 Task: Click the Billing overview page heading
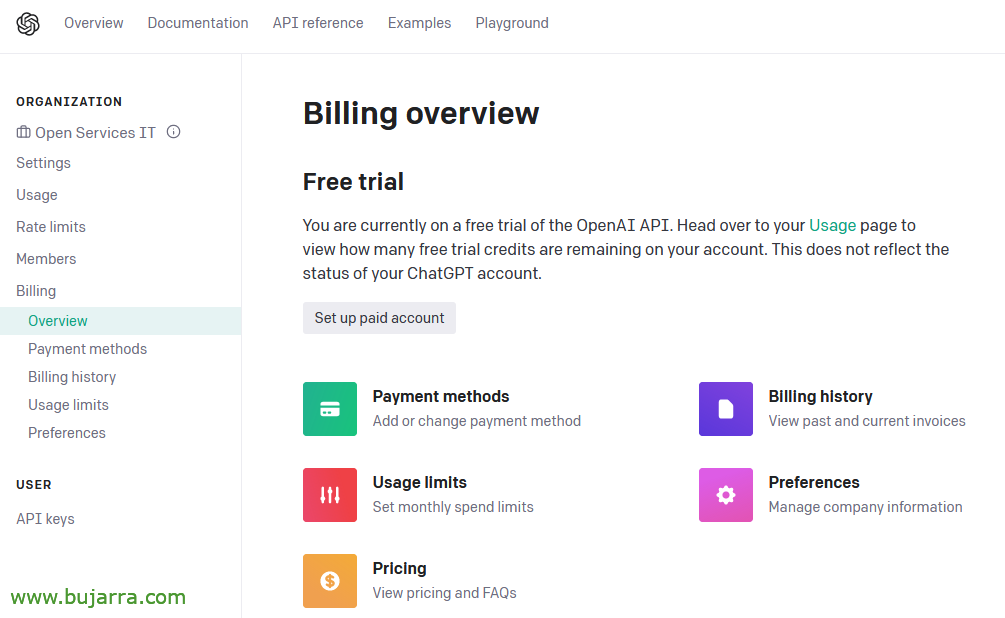click(x=421, y=114)
